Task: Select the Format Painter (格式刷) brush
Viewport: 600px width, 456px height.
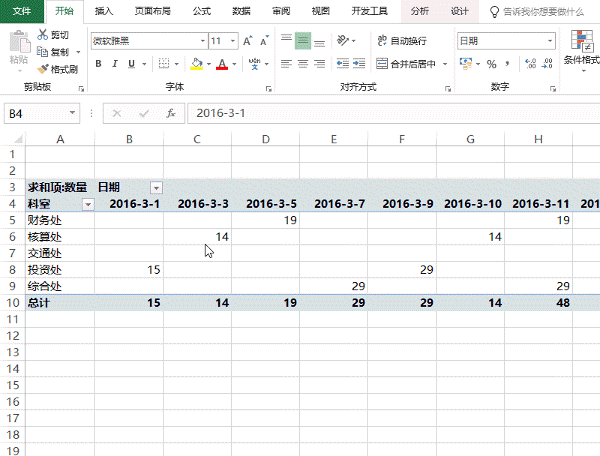Action: pos(42,69)
